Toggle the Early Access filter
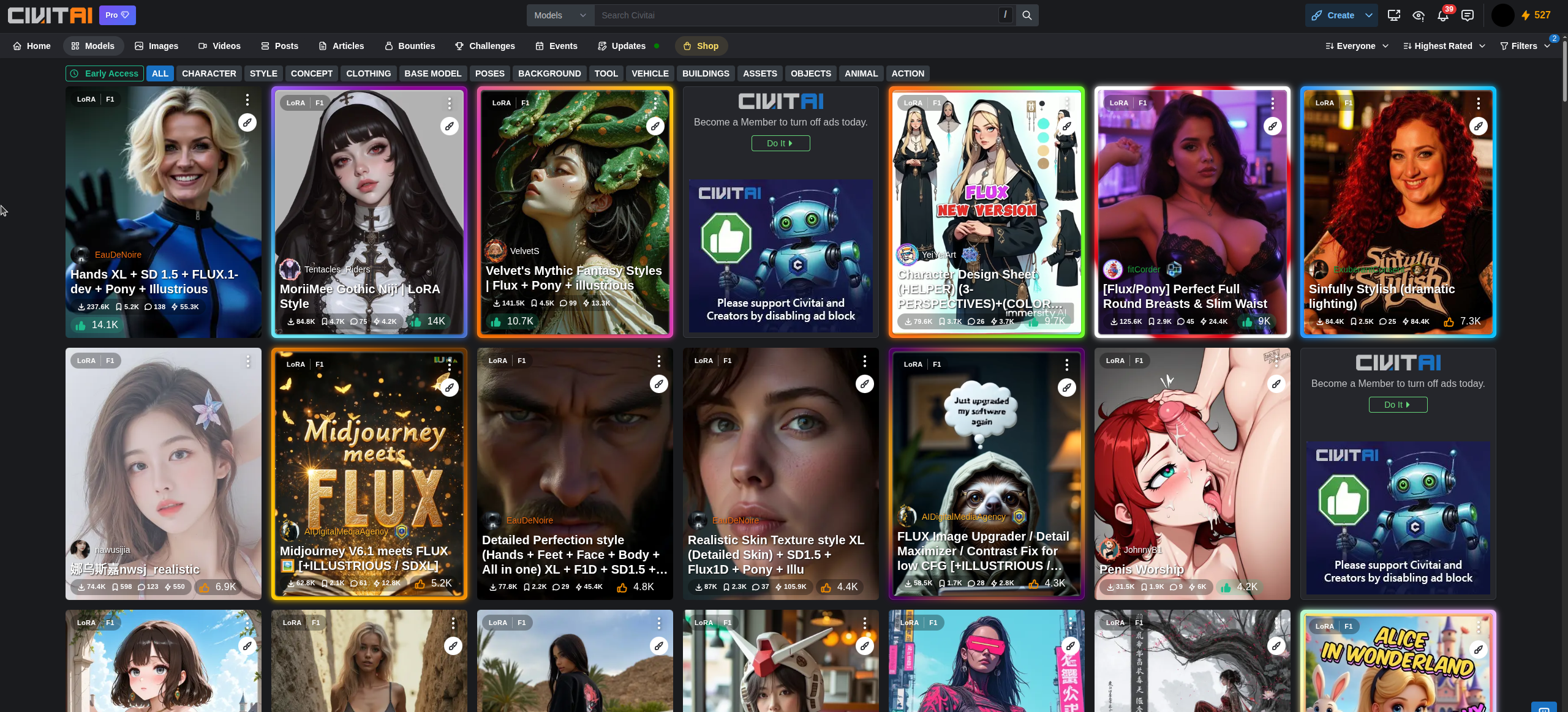The height and width of the screenshot is (712, 1568). [x=105, y=73]
